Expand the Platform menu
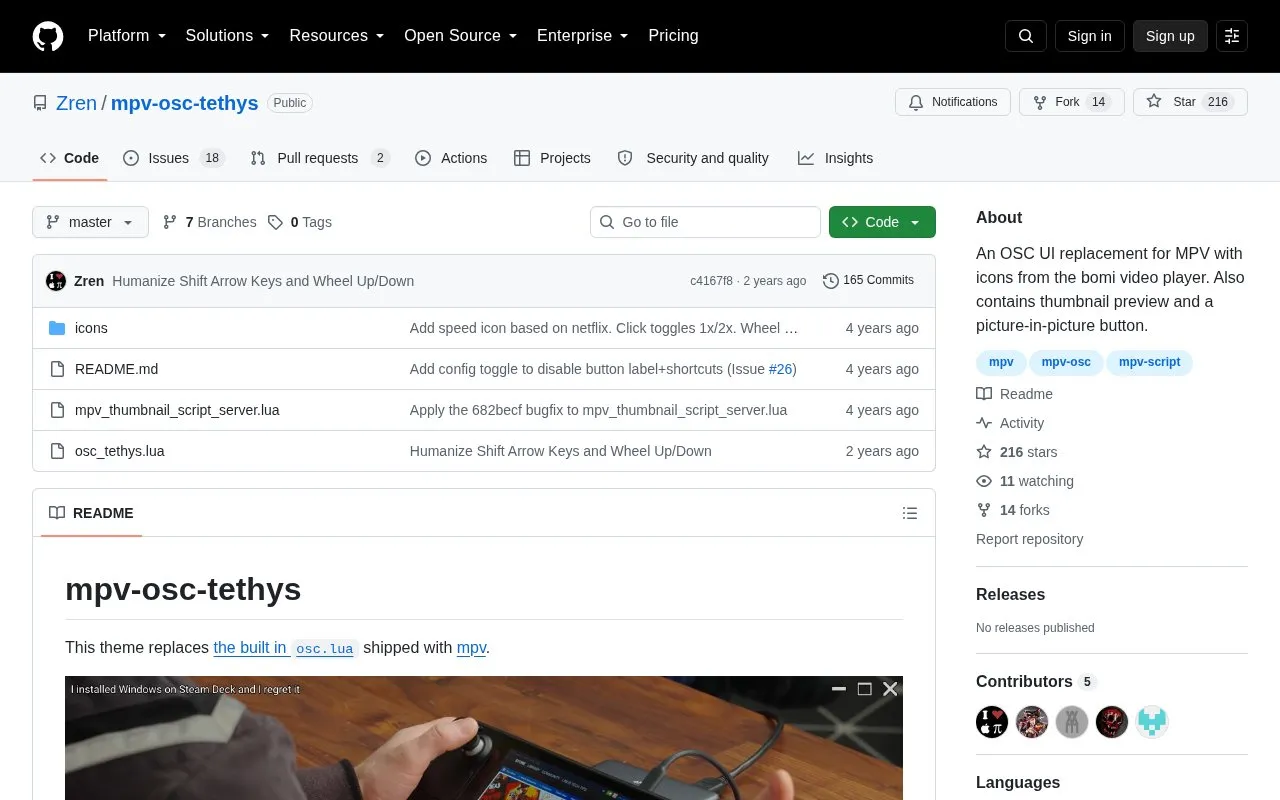Screen dimensions: 1280x800 (127, 36)
